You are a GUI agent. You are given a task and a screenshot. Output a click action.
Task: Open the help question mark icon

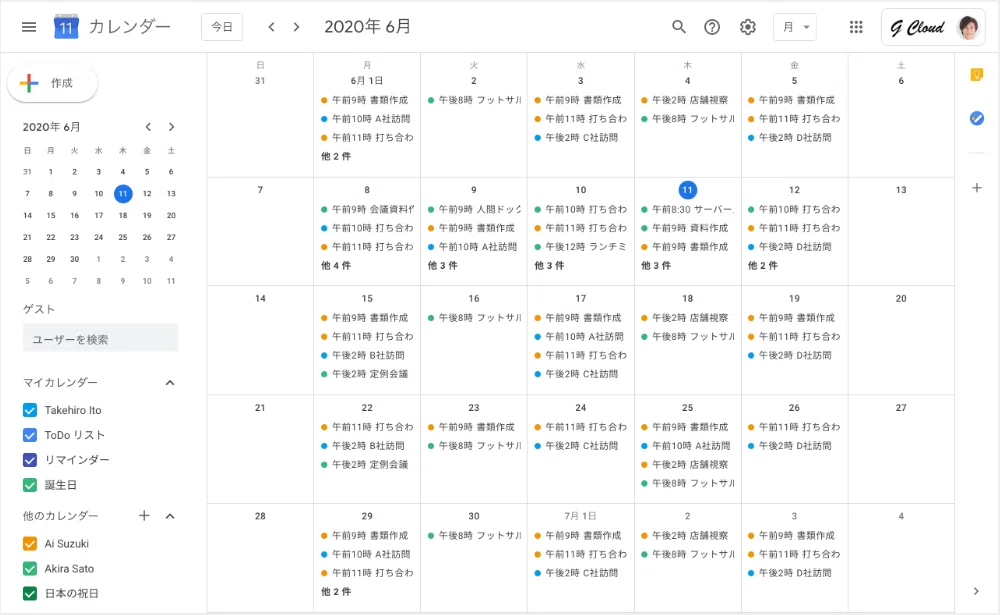coord(712,27)
